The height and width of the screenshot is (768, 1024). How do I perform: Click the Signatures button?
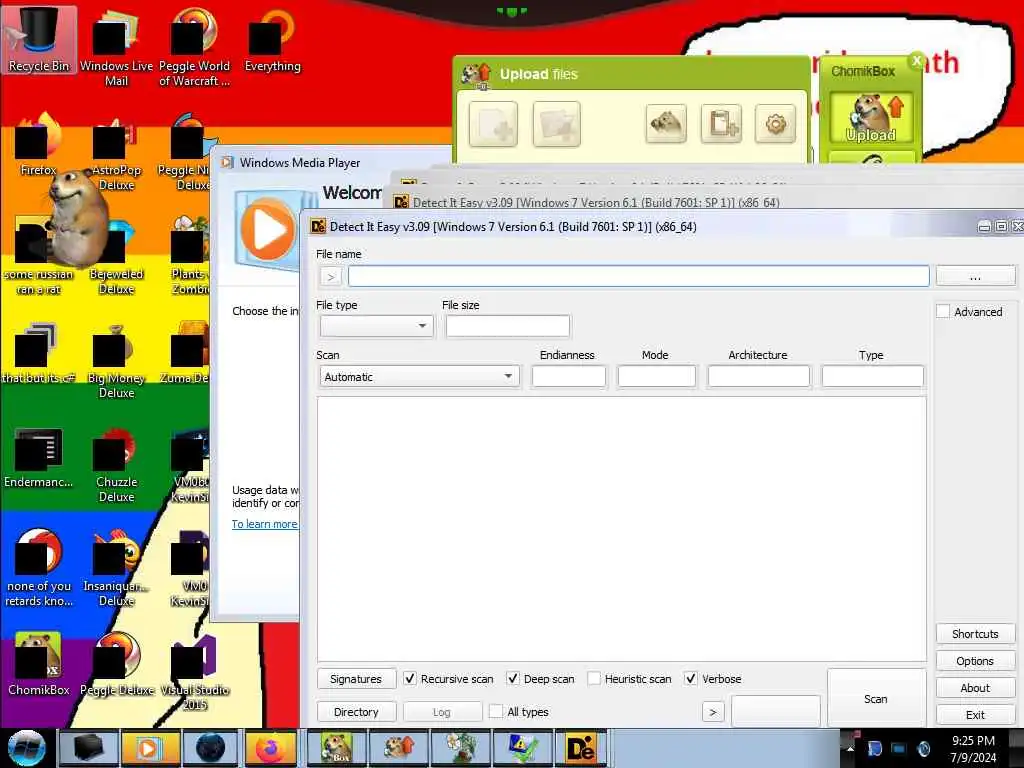[x=356, y=679]
